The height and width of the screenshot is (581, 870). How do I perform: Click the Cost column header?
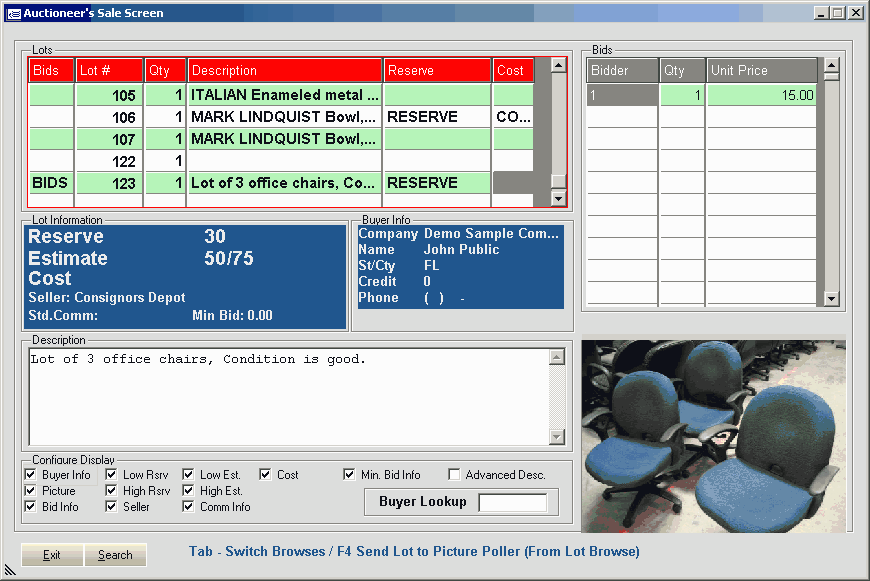click(x=513, y=70)
